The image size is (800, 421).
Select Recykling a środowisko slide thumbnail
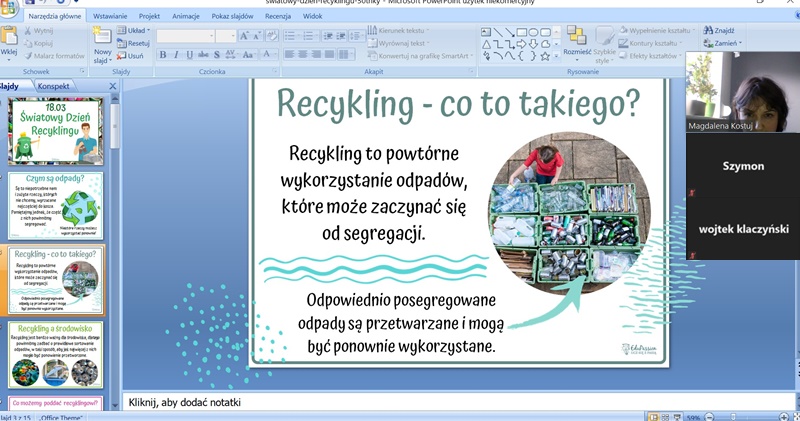56,355
